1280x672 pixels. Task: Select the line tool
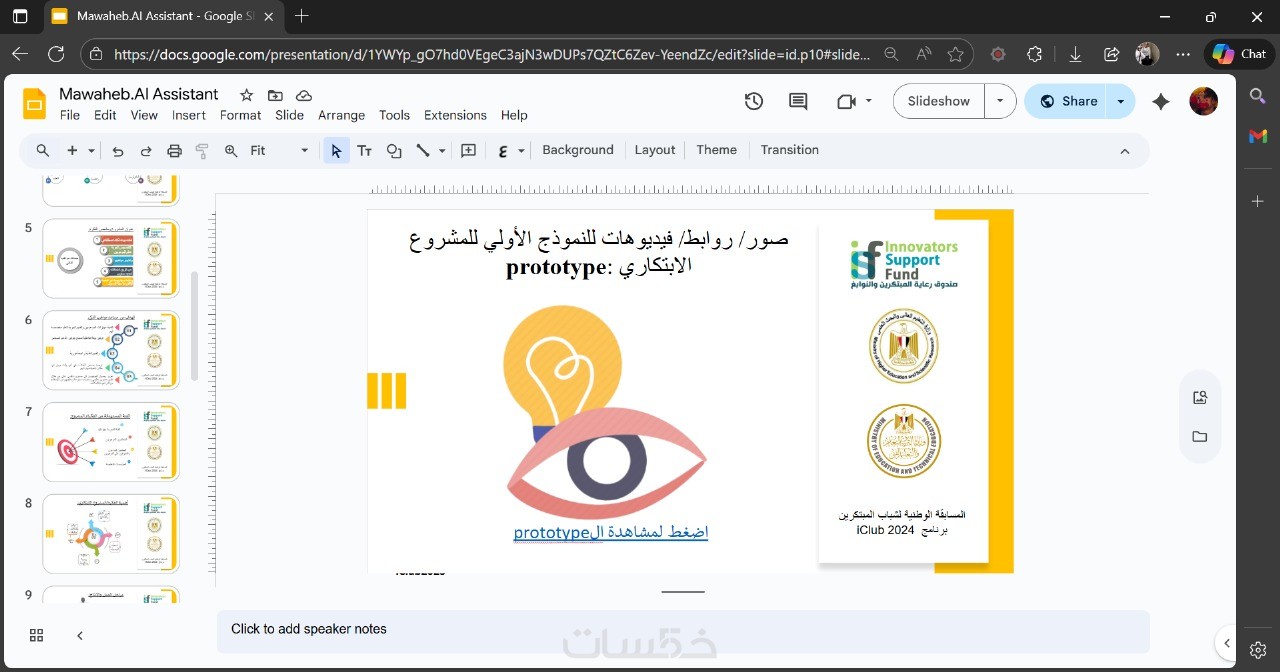point(423,151)
